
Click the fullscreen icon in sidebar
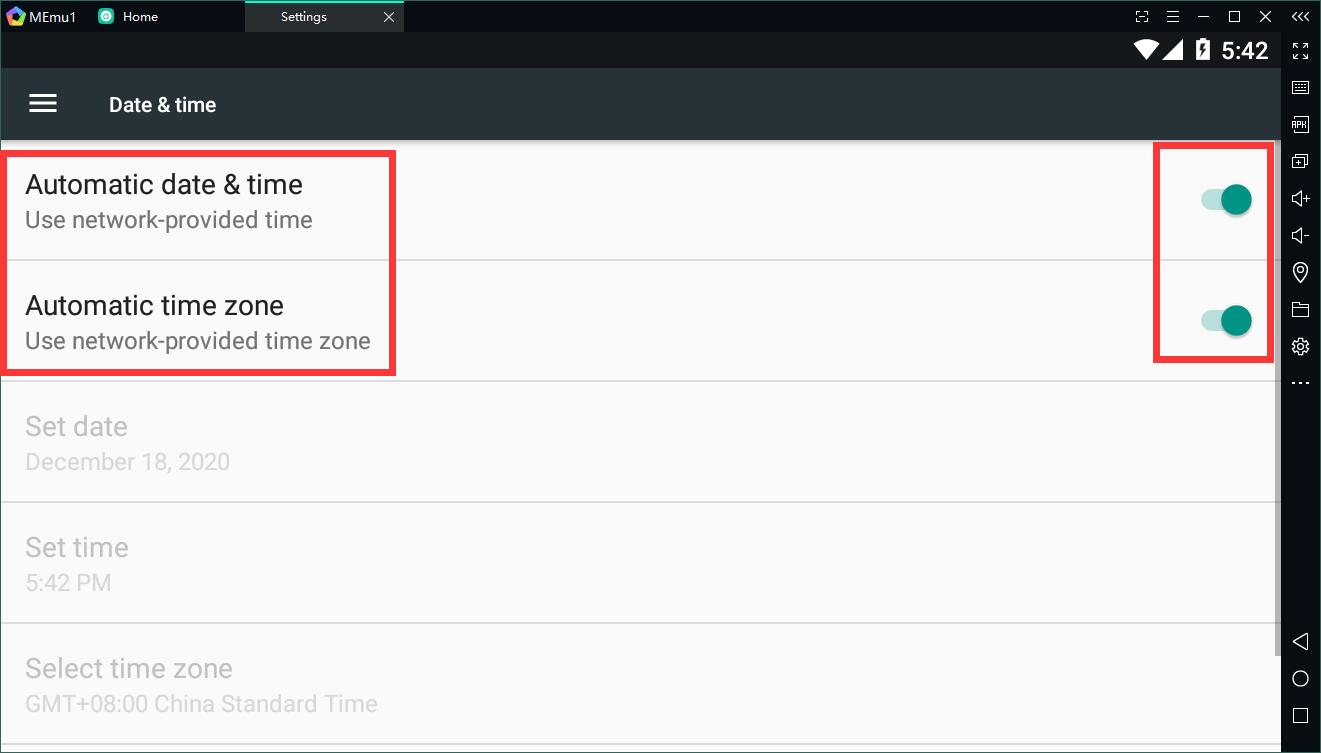point(1300,51)
